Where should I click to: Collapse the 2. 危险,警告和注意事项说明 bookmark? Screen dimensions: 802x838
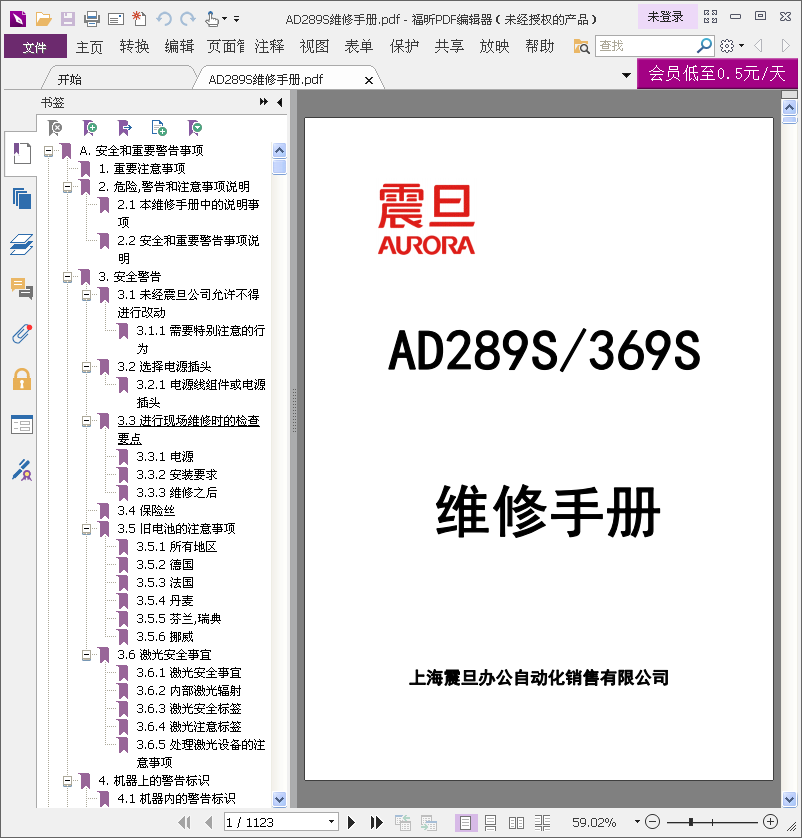67,188
